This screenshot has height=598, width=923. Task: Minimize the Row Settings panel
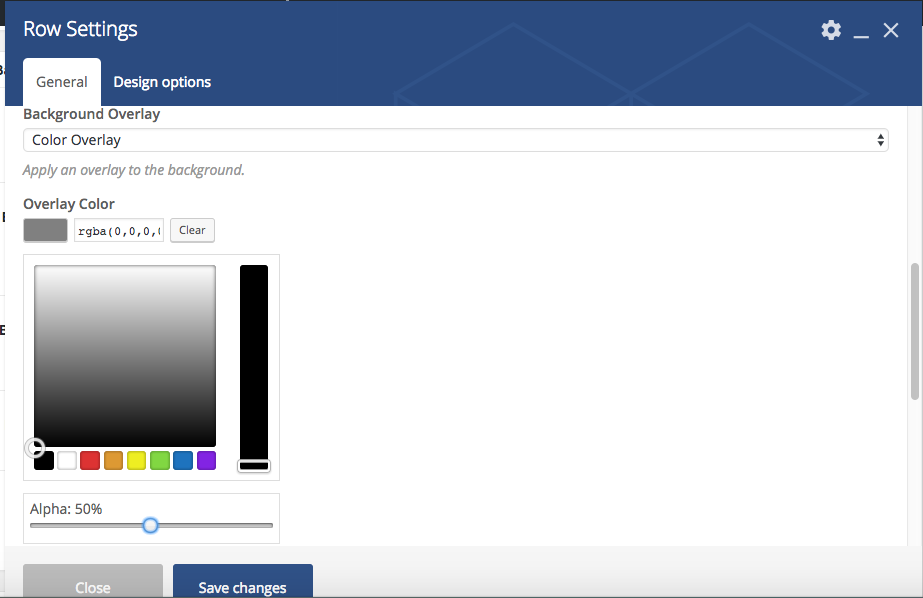(862, 32)
